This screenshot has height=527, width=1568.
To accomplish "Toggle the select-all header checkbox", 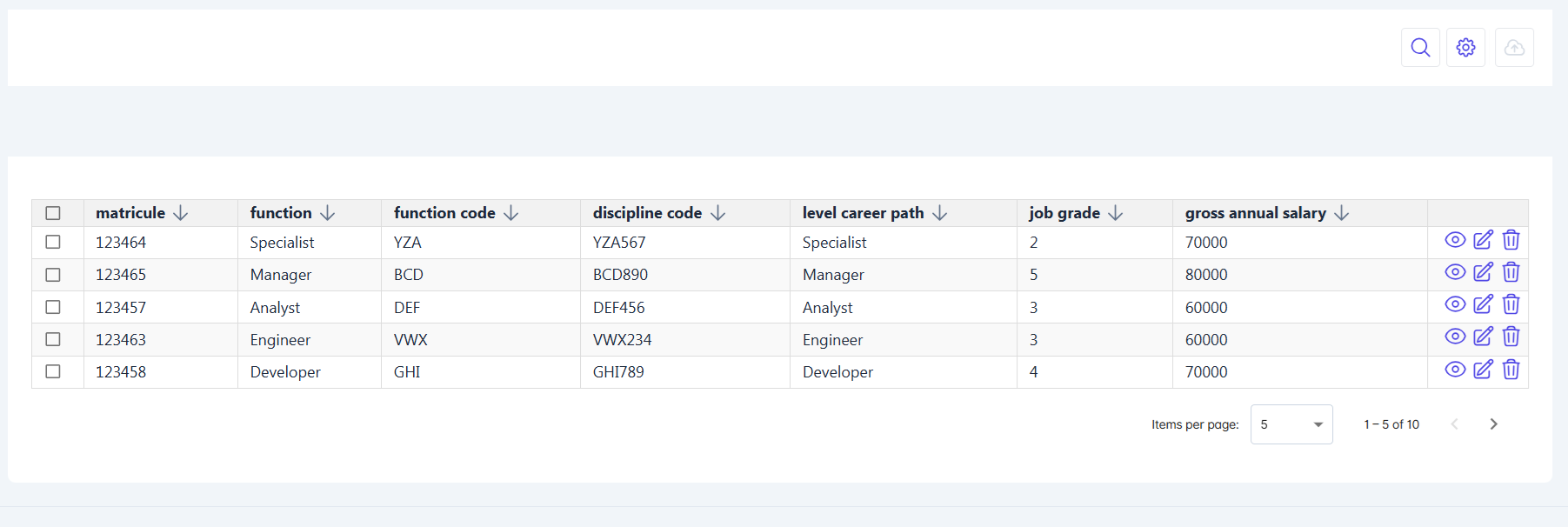I will pos(53,213).
